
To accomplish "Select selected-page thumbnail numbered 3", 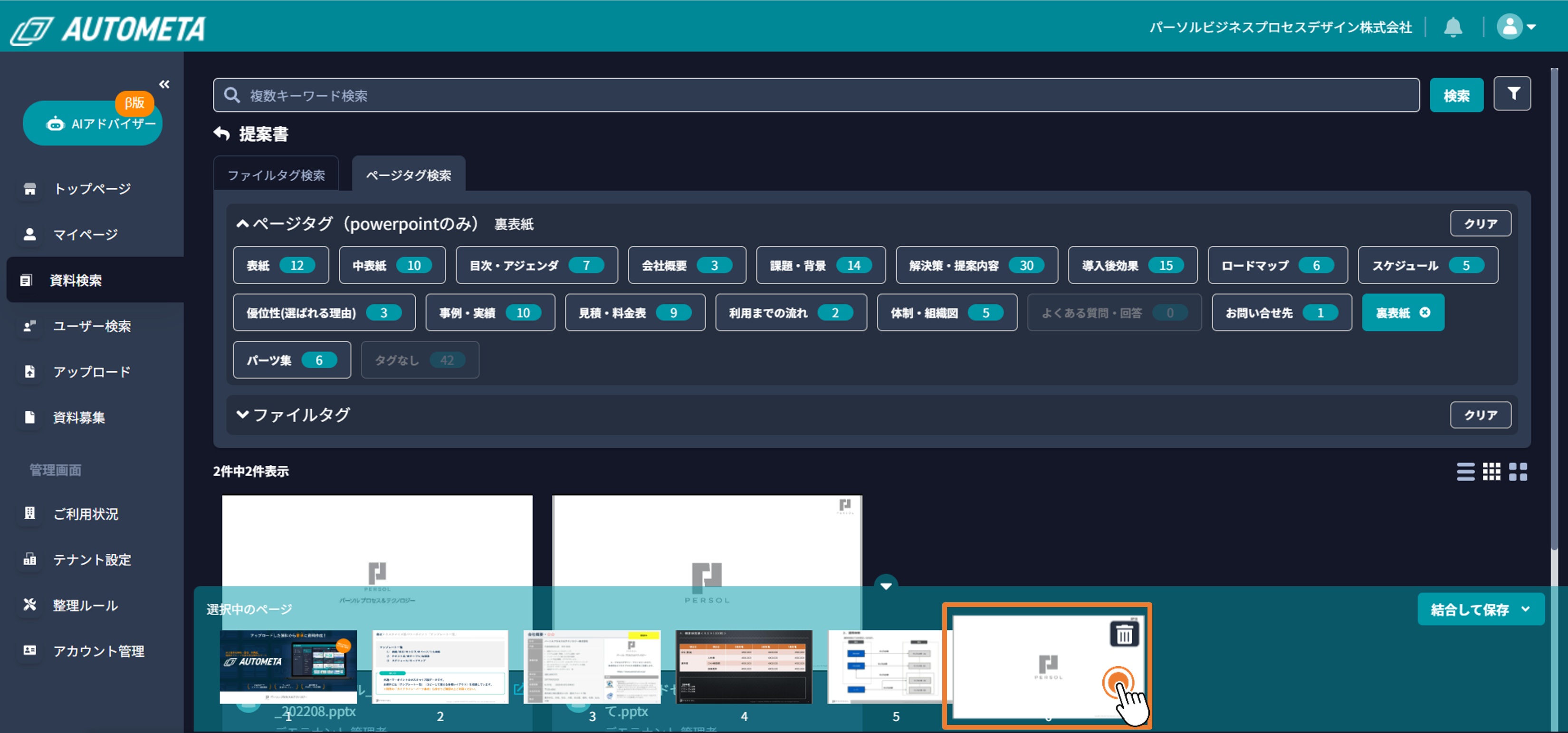I will coord(592,666).
